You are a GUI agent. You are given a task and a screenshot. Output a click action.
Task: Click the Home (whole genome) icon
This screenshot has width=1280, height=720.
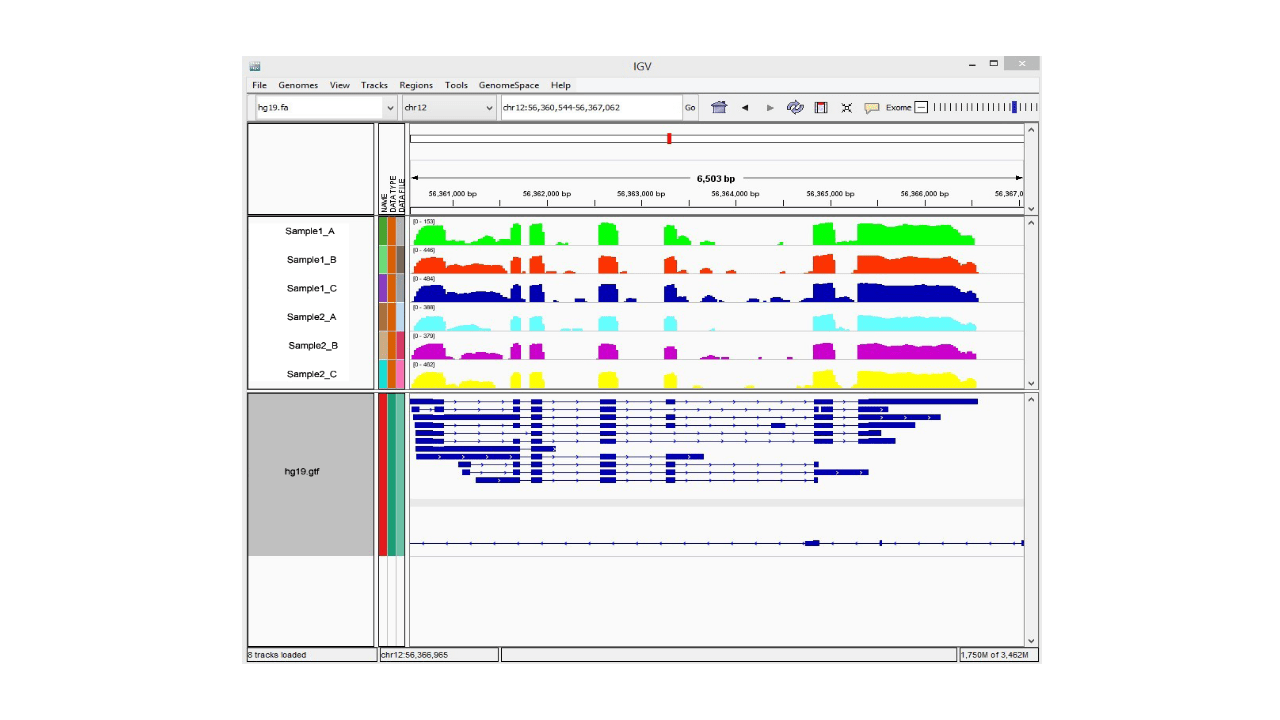pyautogui.click(x=719, y=107)
